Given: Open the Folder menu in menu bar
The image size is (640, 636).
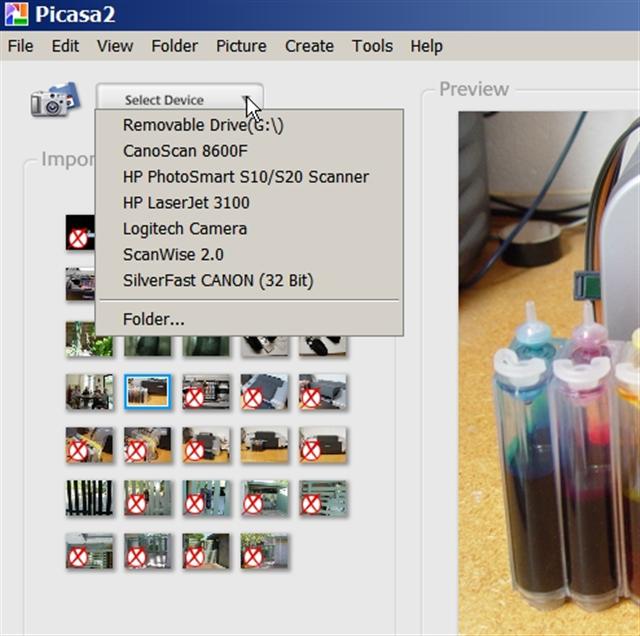Looking at the screenshot, I should coord(174,46).
